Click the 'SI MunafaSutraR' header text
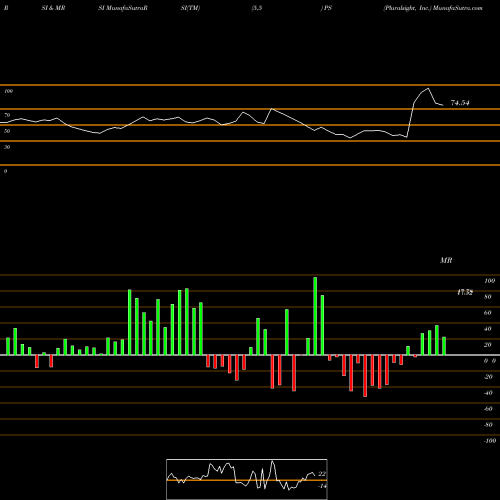 pos(123,8)
